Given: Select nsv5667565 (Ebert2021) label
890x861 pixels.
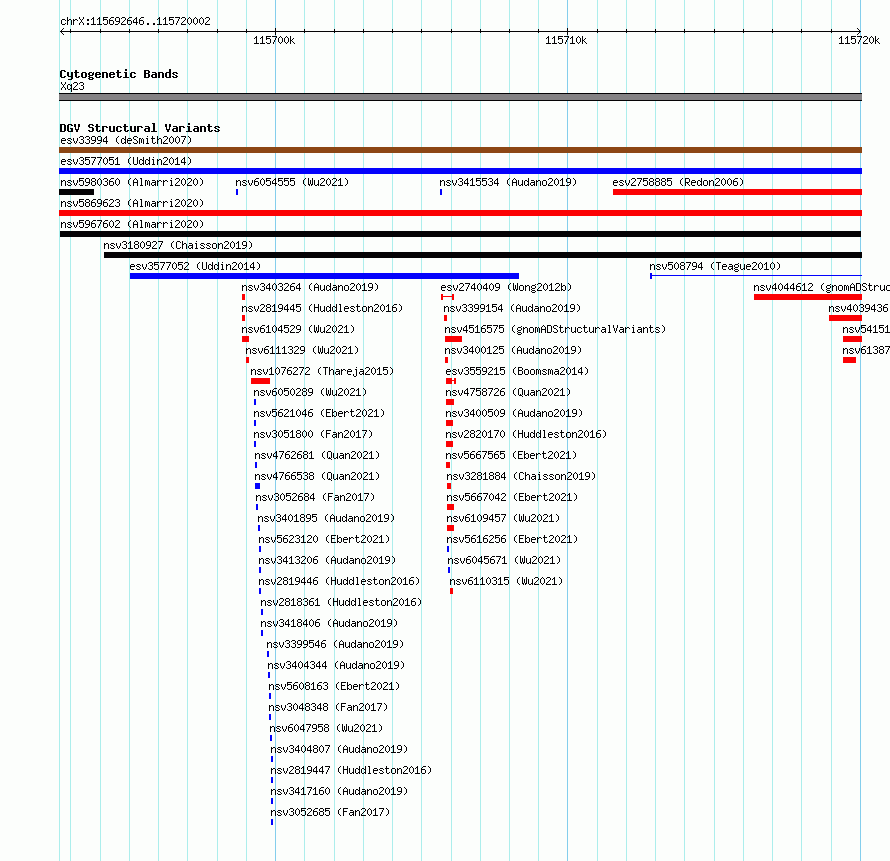Looking at the screenshot, I should [x=511, y=455].
